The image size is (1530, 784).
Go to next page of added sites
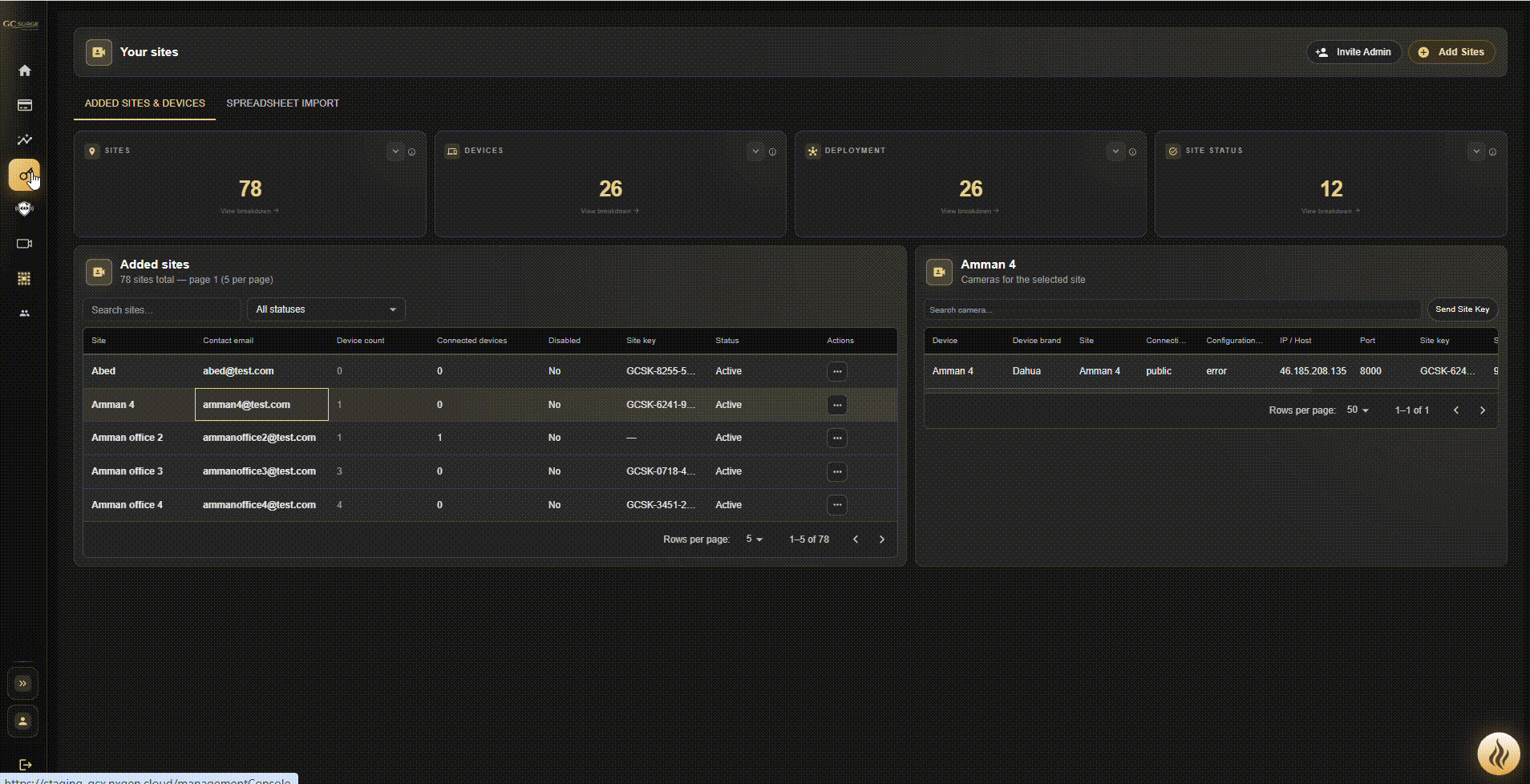(x=882, y=540)
